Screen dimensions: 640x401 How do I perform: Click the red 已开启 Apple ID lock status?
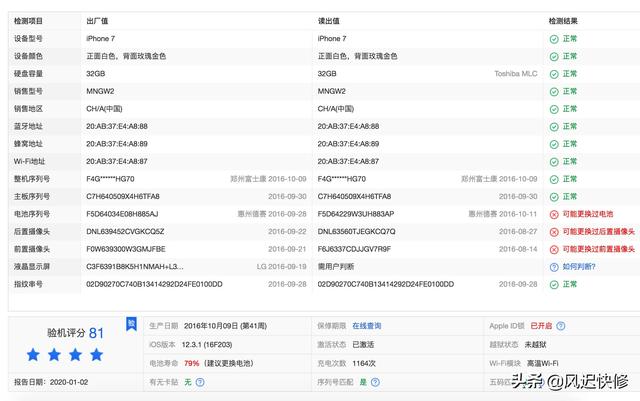541,326
